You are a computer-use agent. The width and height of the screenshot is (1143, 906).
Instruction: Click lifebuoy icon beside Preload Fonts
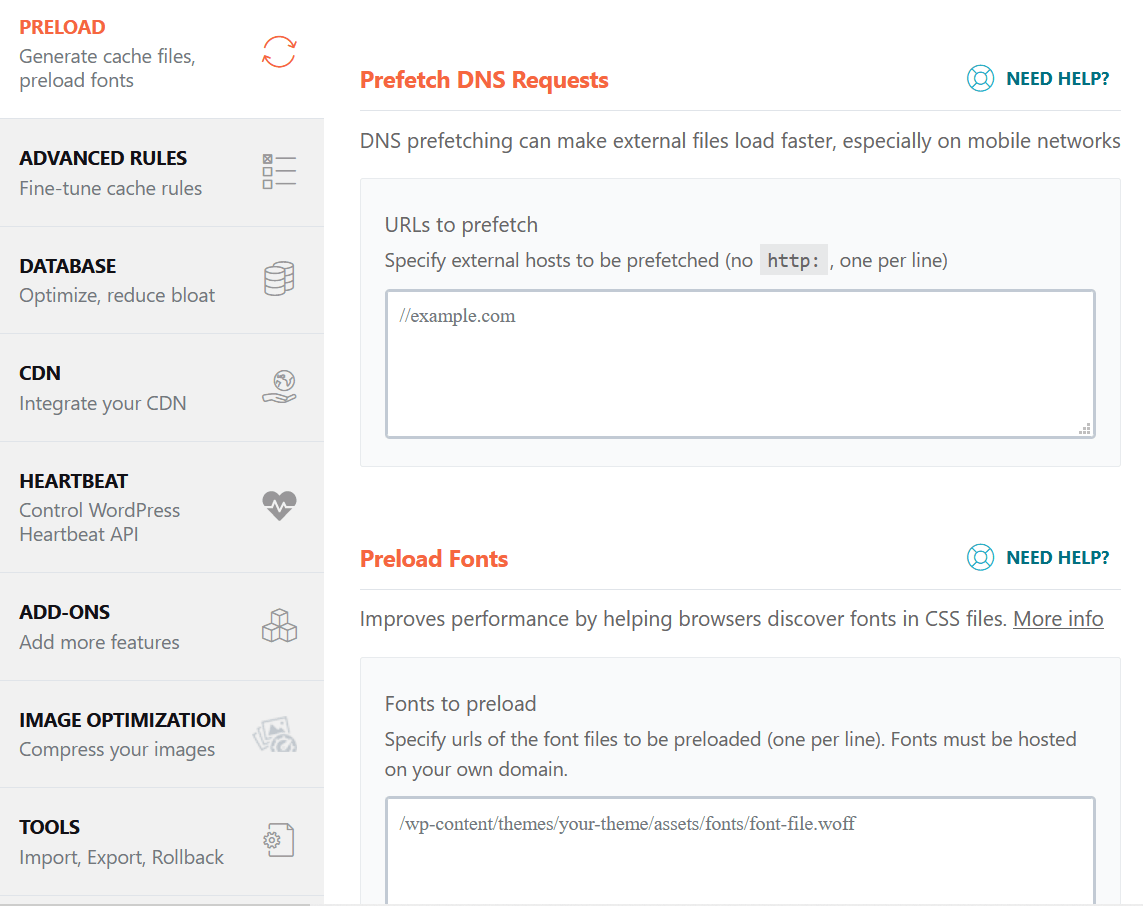[x=980, y=558]
